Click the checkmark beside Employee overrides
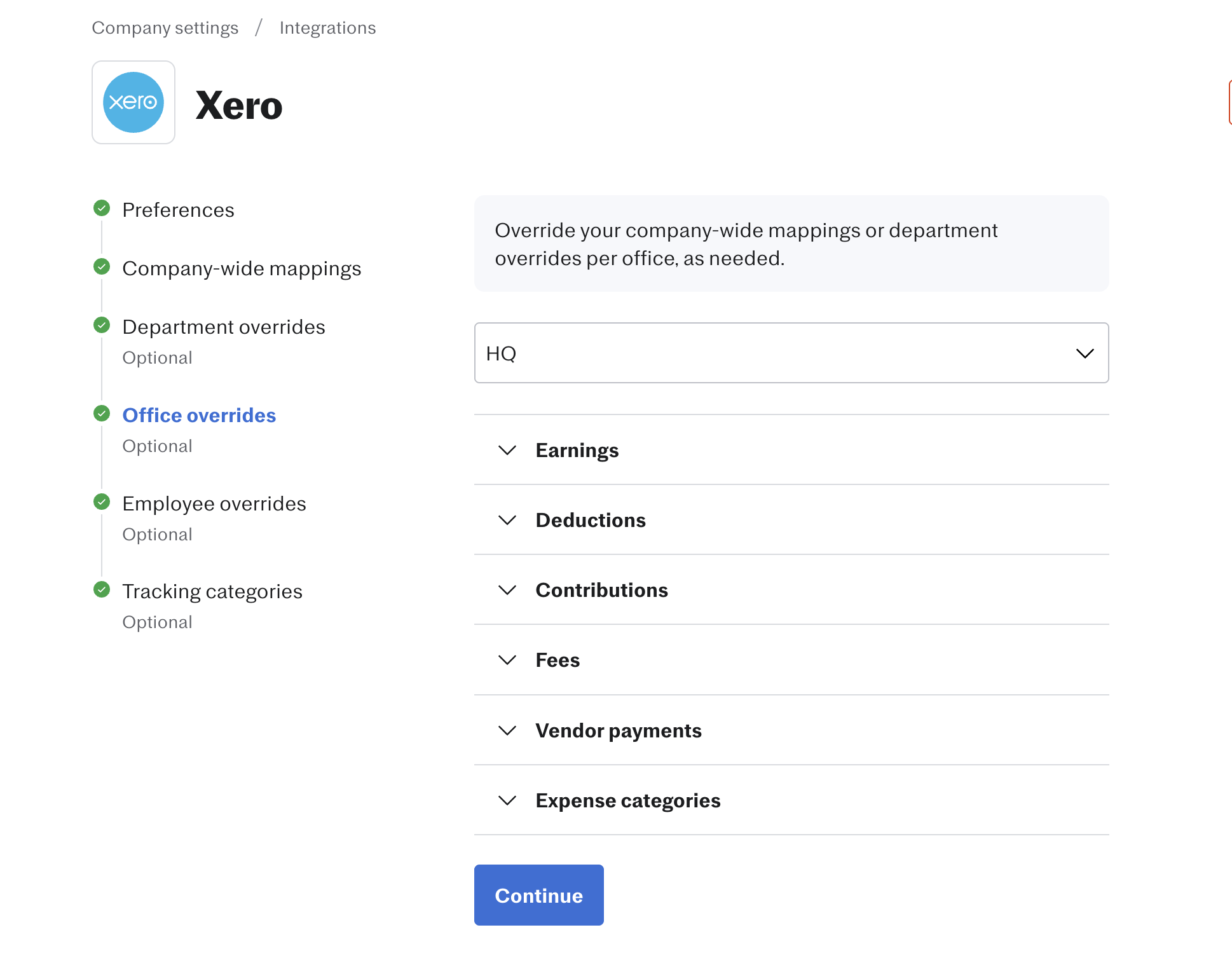1232x965 pixels. (102, 502)
